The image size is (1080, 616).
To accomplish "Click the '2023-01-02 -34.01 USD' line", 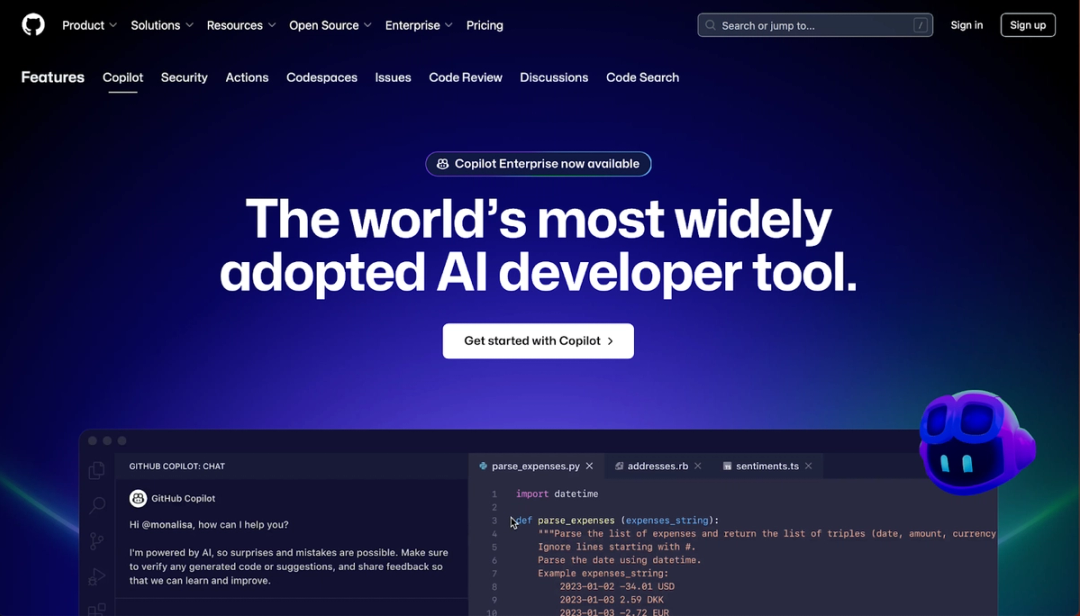I will [616, 586].
